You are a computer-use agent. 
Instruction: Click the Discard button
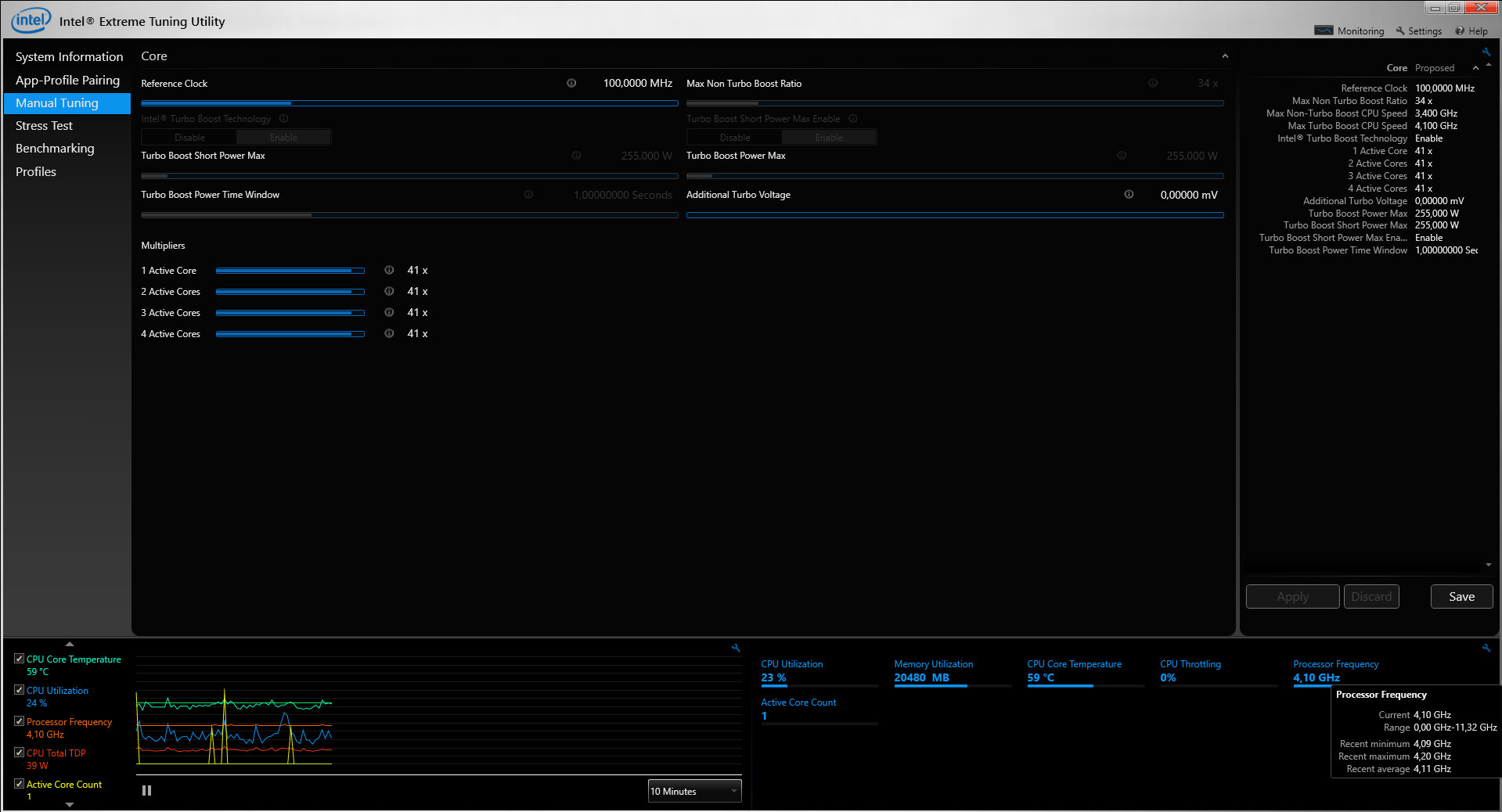tap(1371, 596)
